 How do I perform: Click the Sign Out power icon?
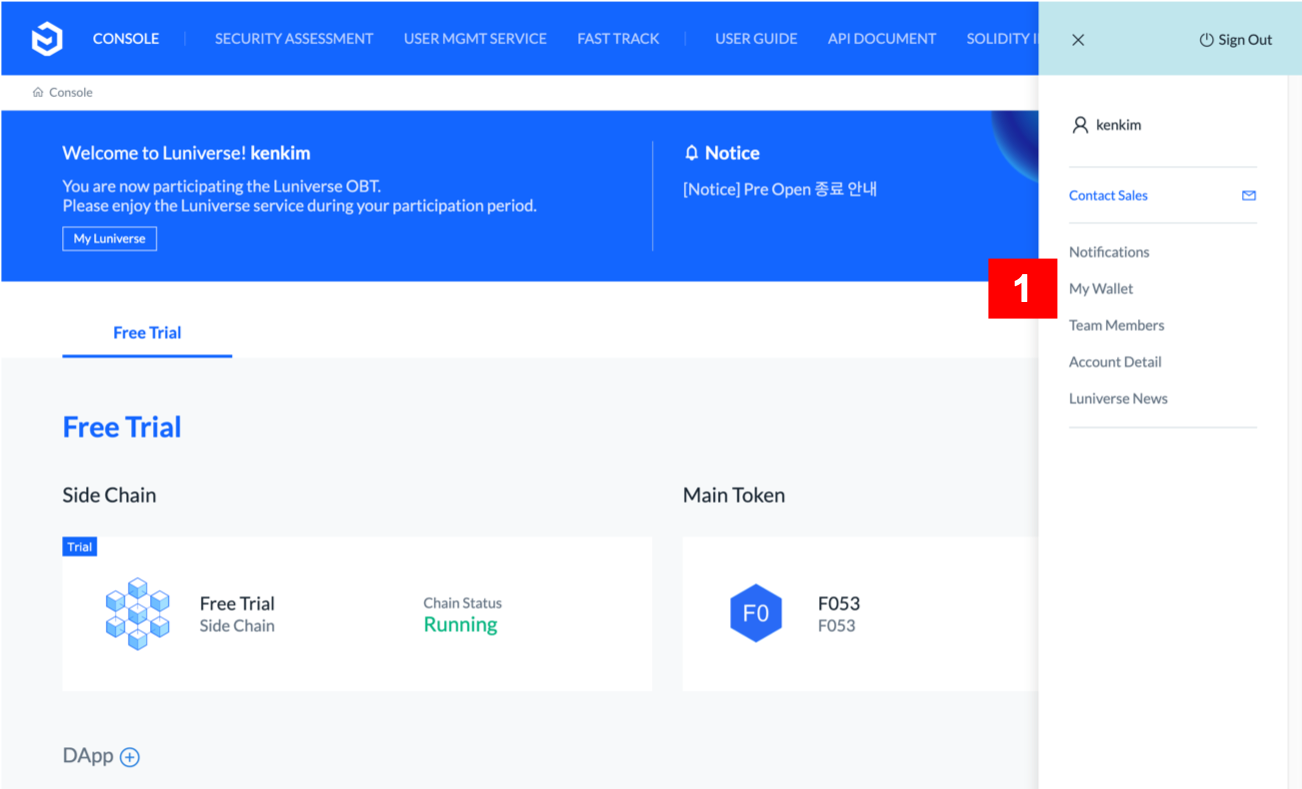coord(1206,40)
